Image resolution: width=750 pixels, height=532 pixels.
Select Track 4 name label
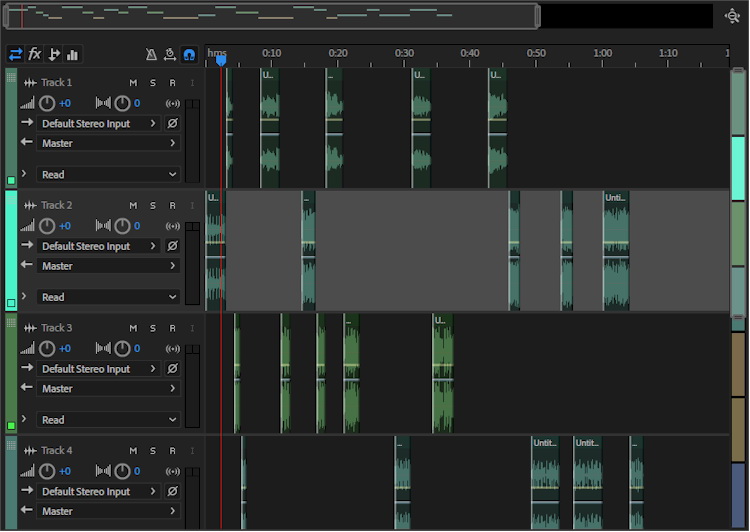pos(56,450)
